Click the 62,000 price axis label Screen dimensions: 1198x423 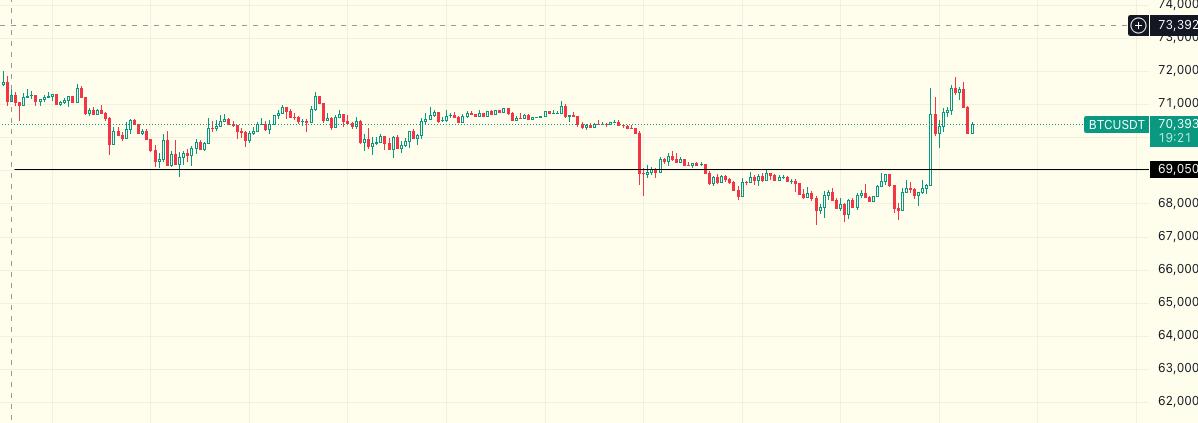pos(1176,401)
